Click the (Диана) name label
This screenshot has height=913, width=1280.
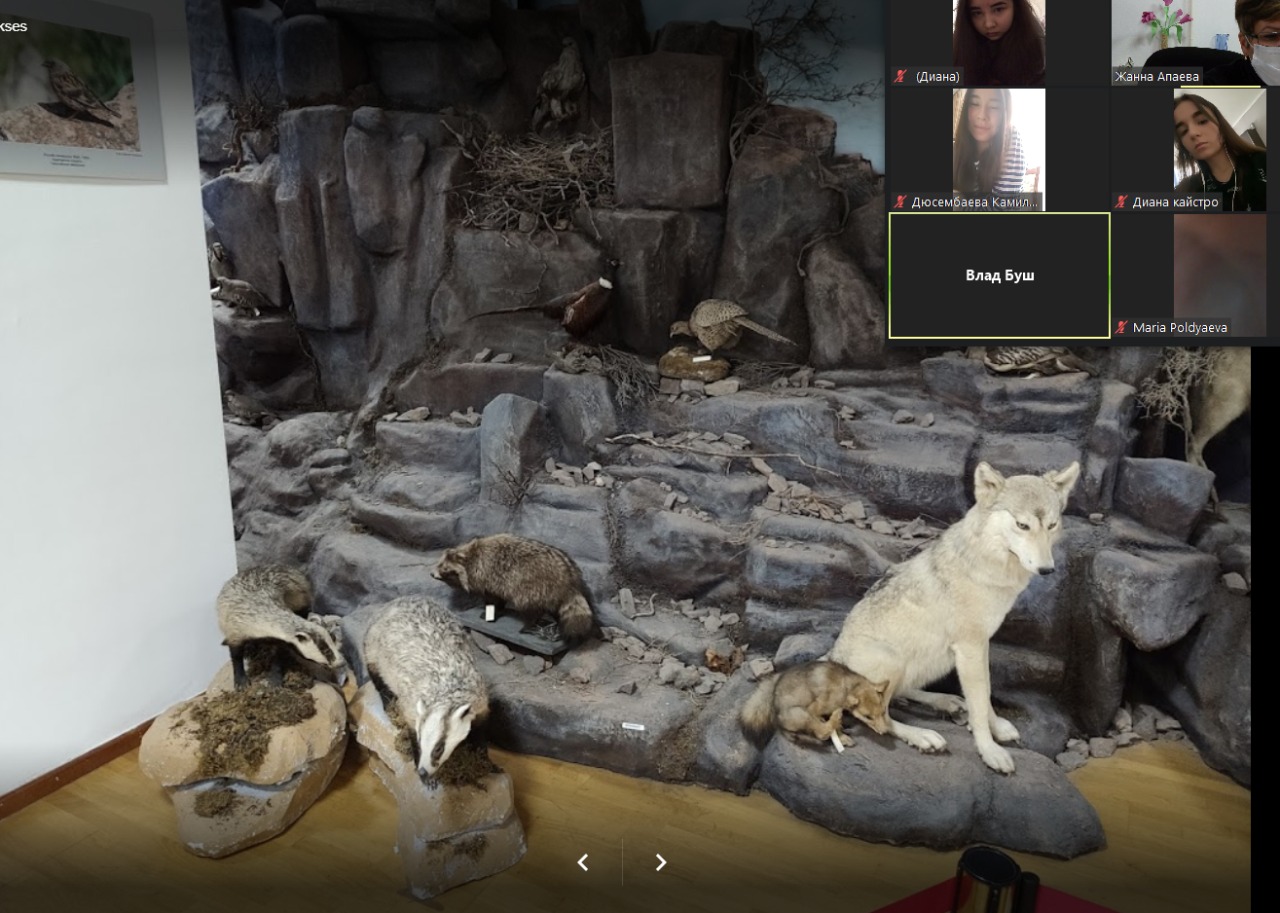(938, 76)
